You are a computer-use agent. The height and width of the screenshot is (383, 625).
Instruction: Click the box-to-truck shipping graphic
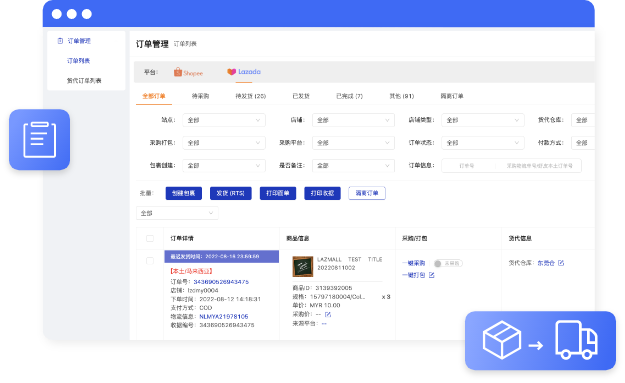tap(540, 341)
